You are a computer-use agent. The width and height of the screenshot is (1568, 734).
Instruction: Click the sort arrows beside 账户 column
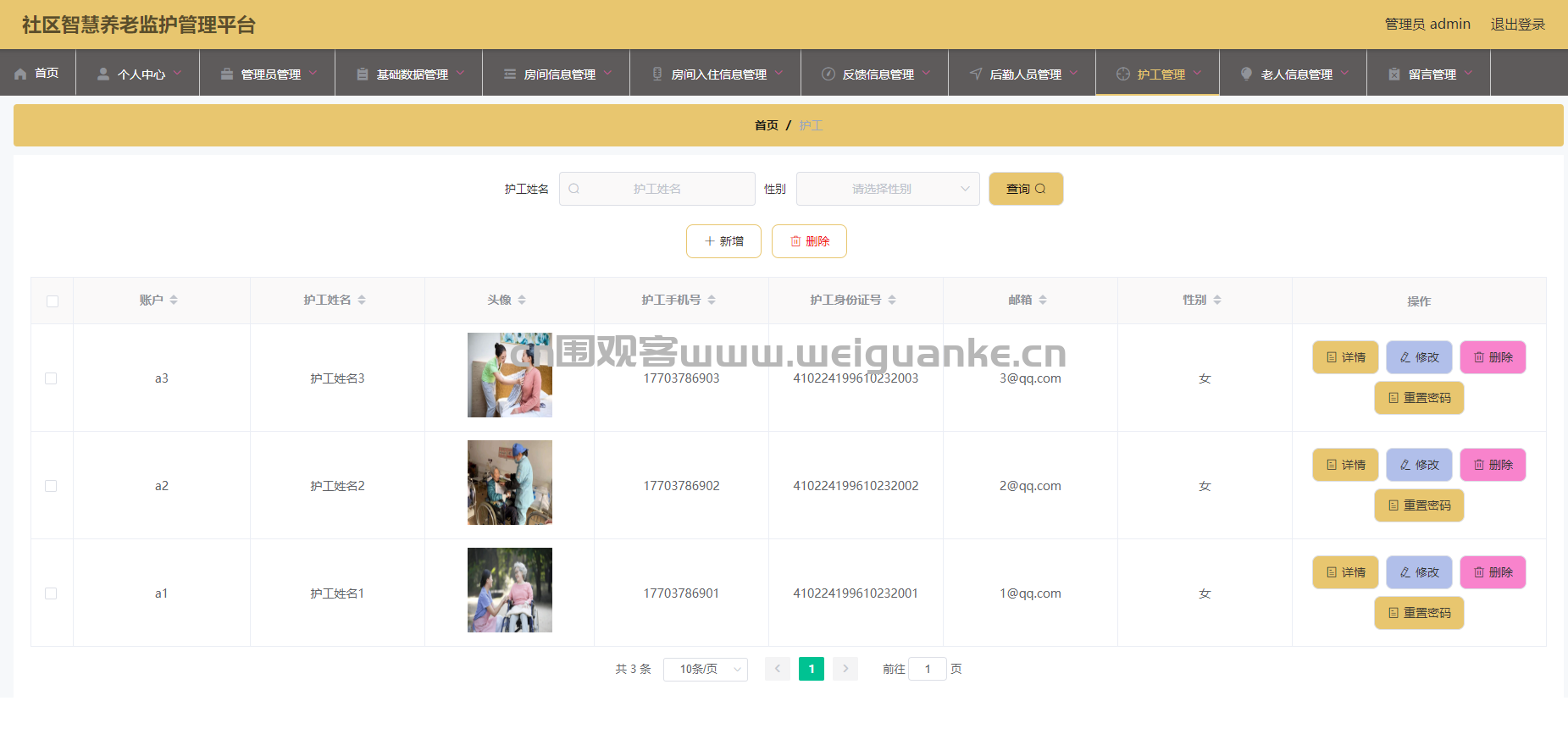(x=174, y=300)
